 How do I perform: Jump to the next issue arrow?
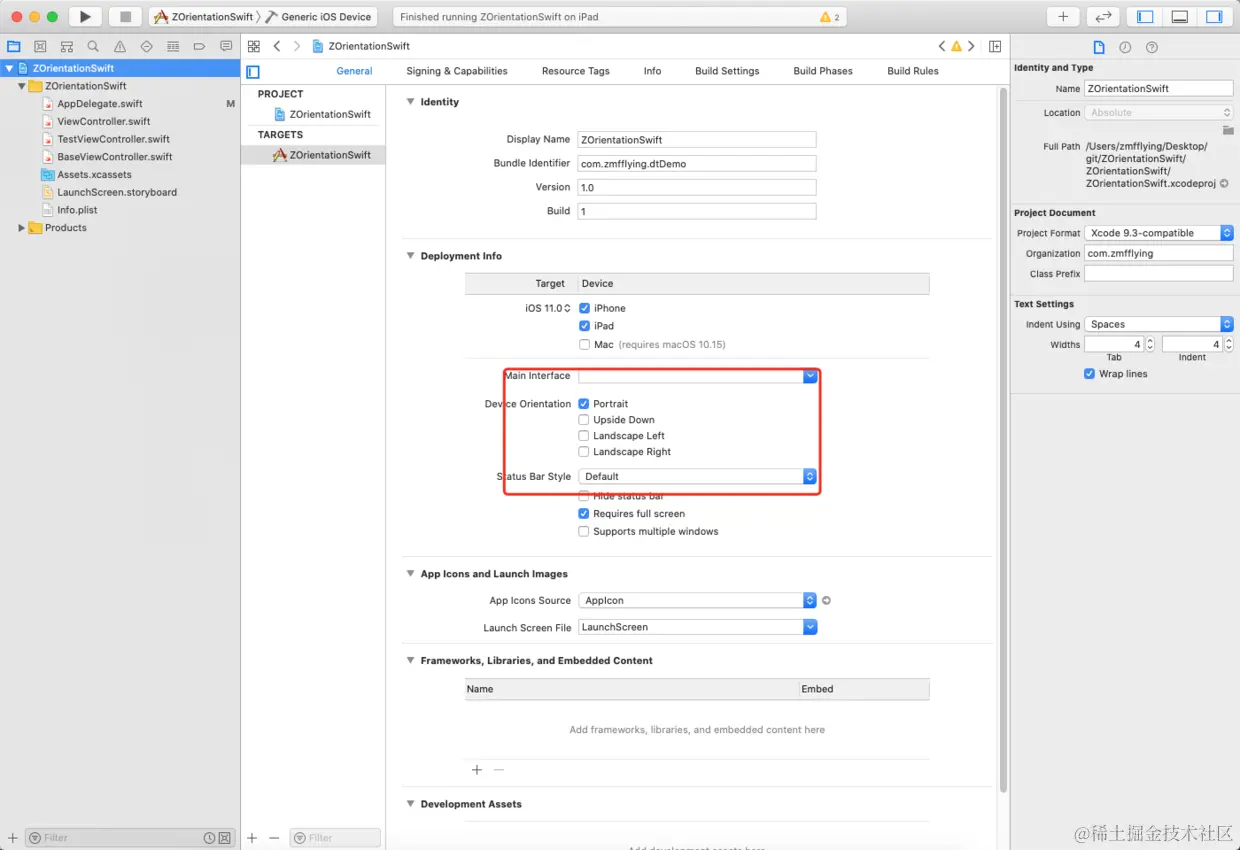pos(971,46)
